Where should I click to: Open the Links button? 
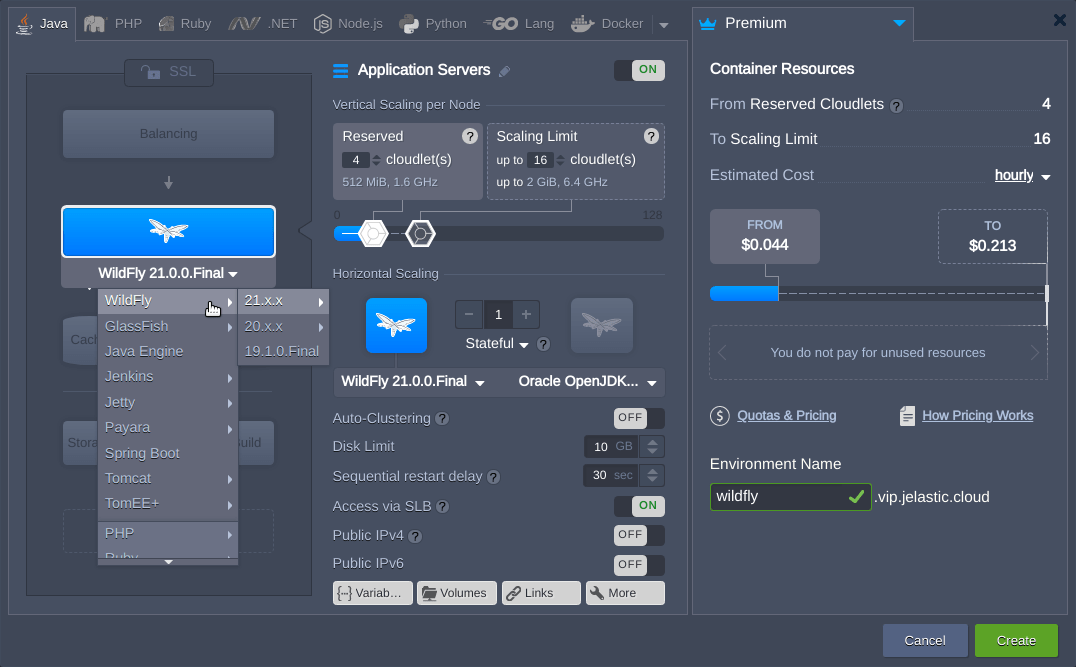pyautogui.click(x=541, y=593)
